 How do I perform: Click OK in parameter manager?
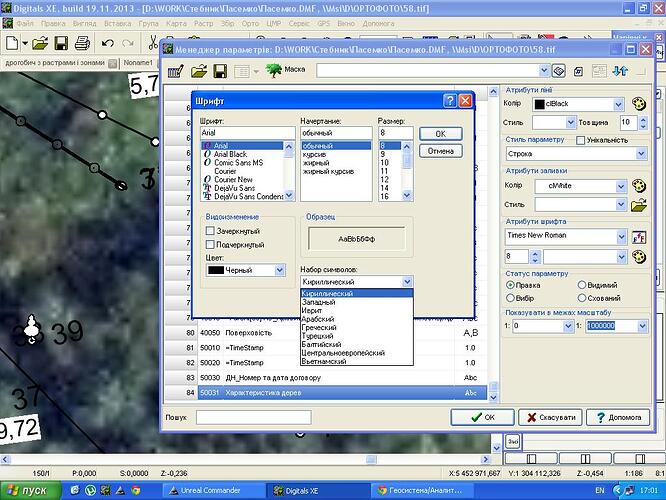coord(483,417)
